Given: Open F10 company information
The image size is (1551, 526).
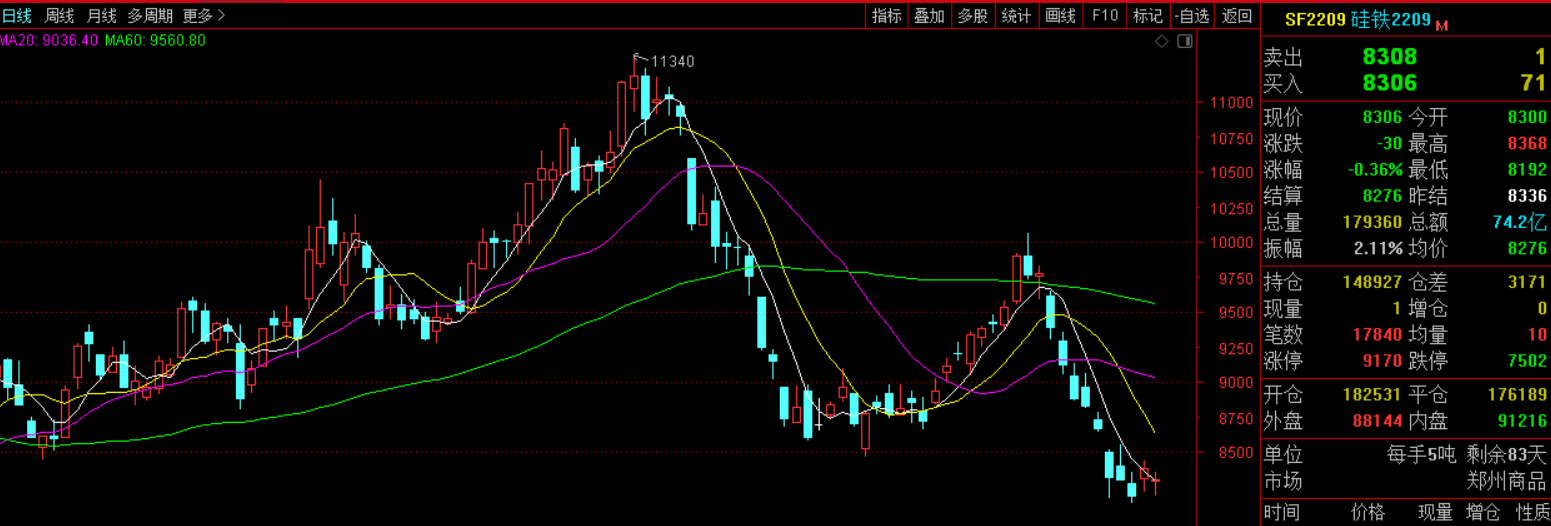Looking at the screenshot, I should point(1105,16).
